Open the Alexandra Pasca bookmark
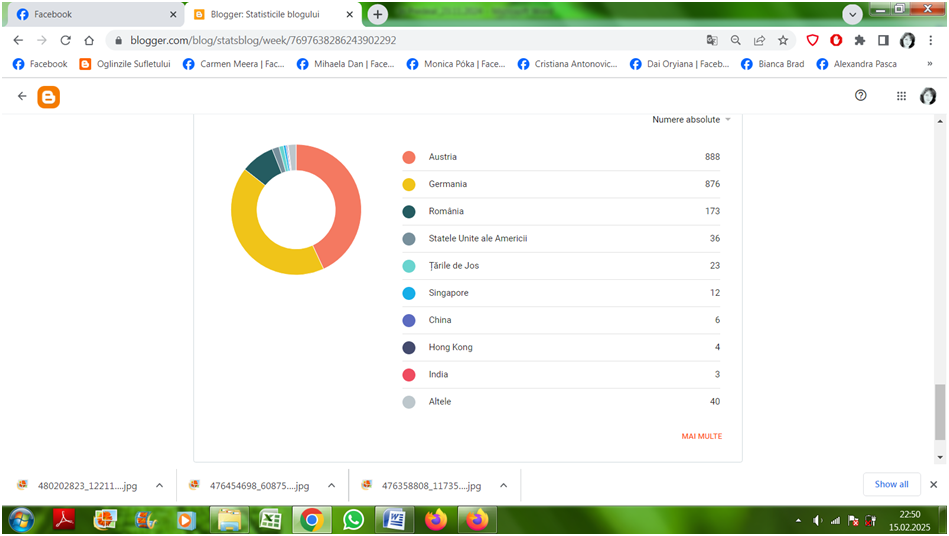This screenshot has height=536, width=949. 856,64
